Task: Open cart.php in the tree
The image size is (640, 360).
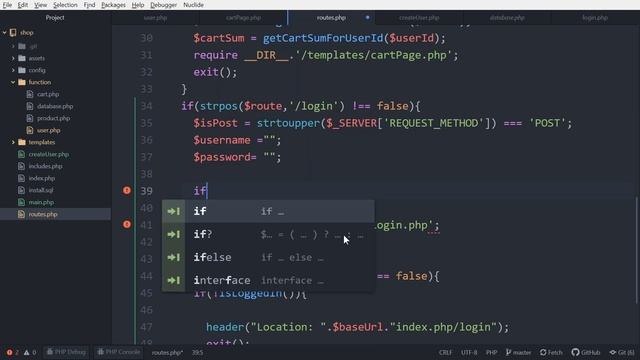Action: pos(48,94)
